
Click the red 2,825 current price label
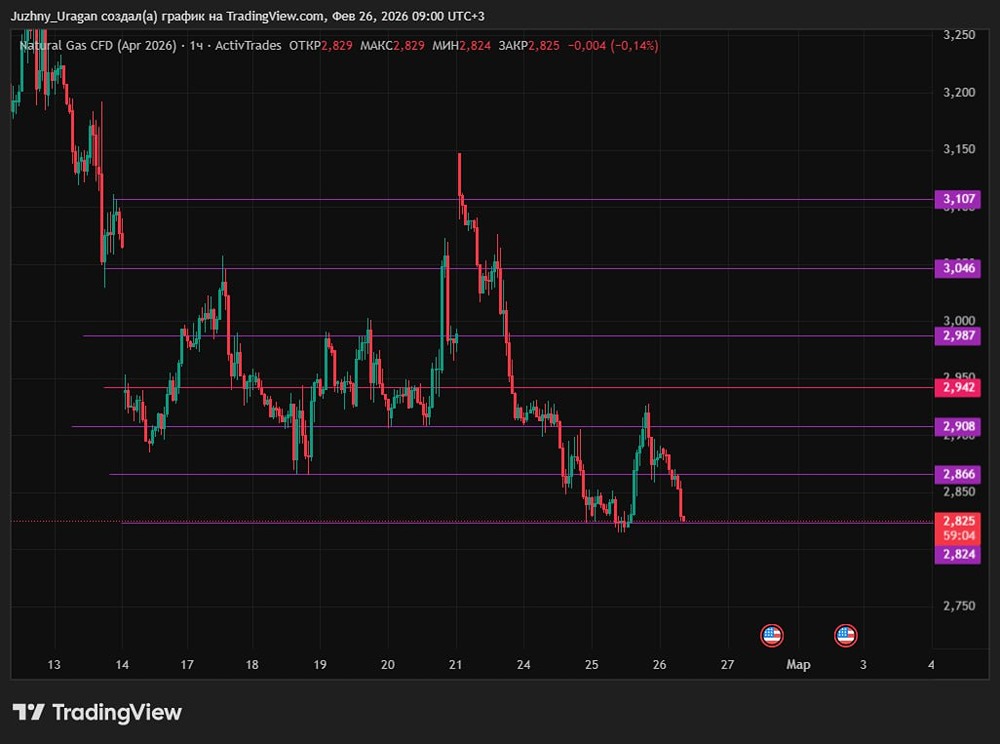tap(958, 521)
